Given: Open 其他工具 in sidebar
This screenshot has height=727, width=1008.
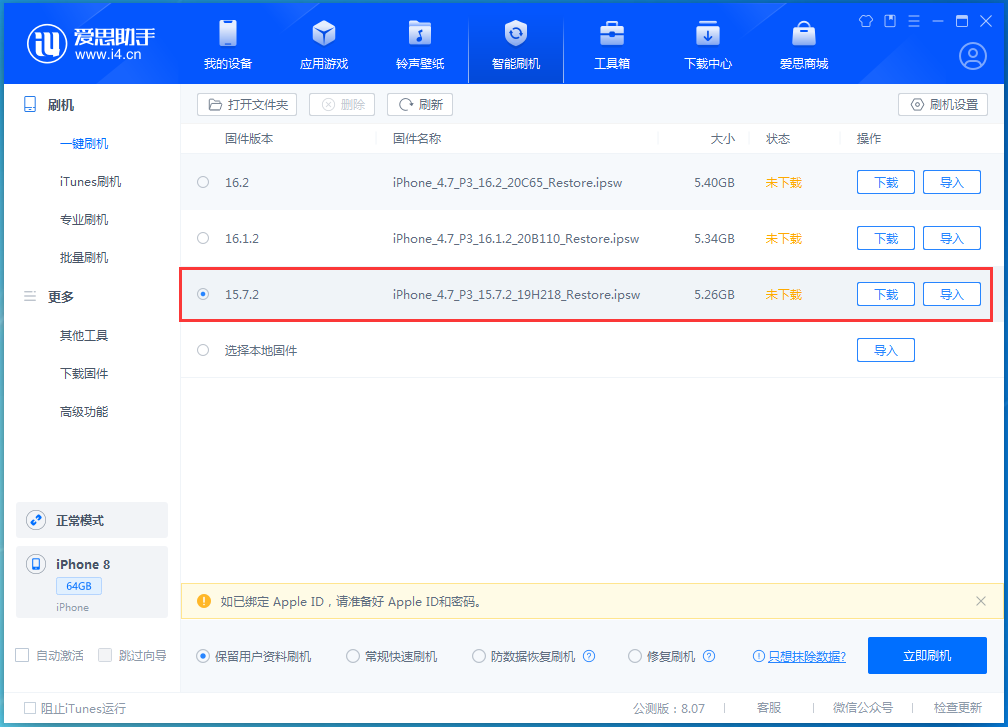Looking at the screenshot, I should tap(84, 335).
